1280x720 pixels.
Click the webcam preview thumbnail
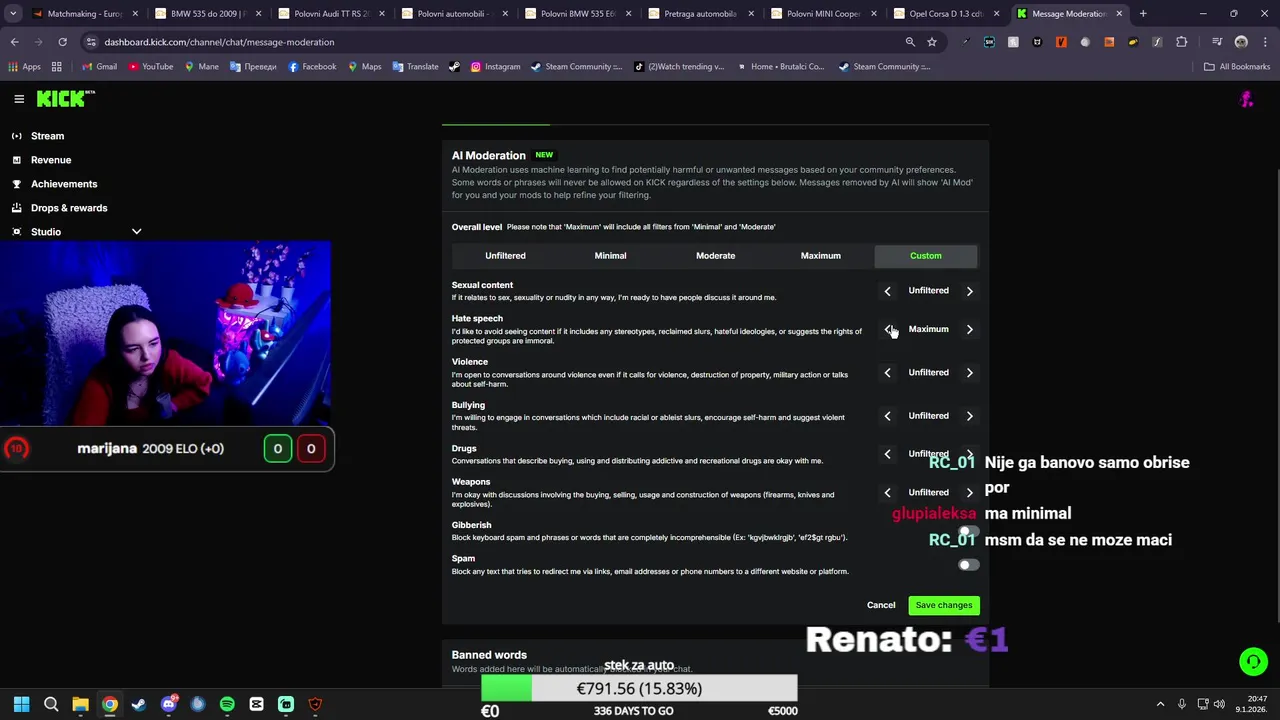coord(165,333)
